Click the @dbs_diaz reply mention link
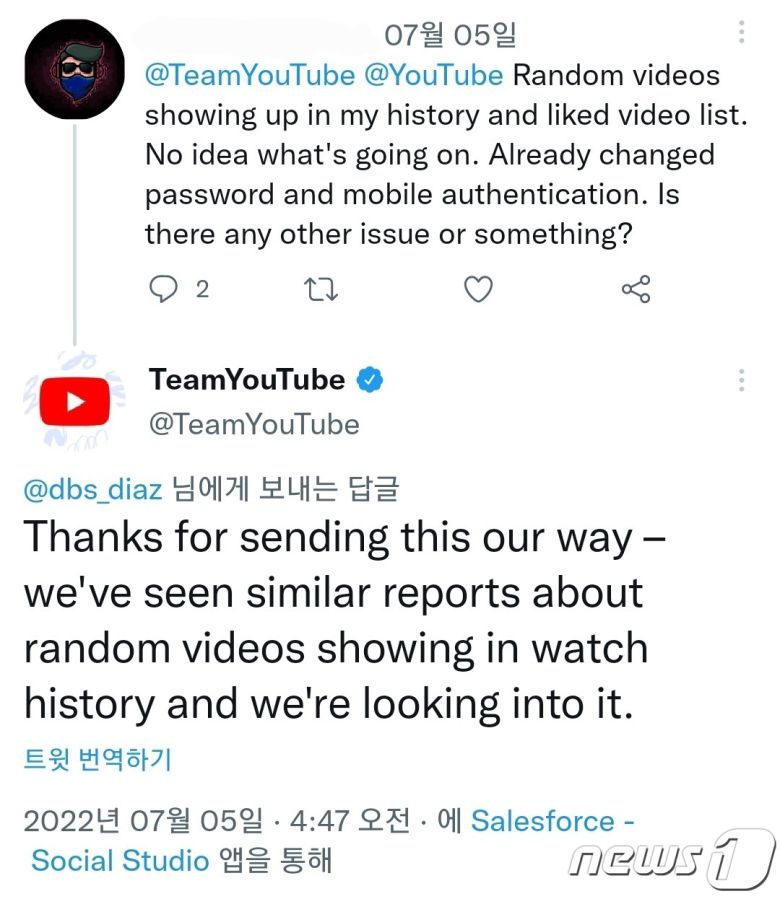The image size is (780, 899). tap(92, 489)
